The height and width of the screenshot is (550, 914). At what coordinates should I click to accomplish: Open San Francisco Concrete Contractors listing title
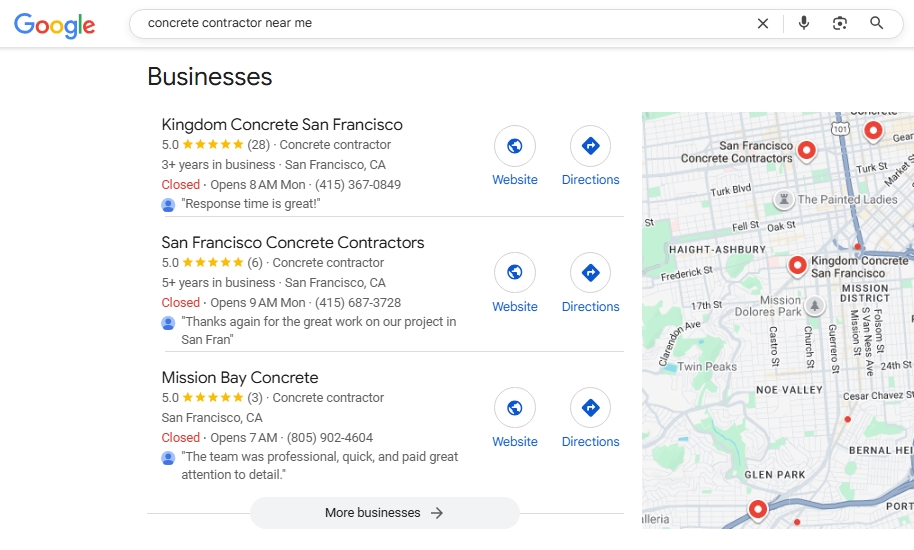point(293,242)
